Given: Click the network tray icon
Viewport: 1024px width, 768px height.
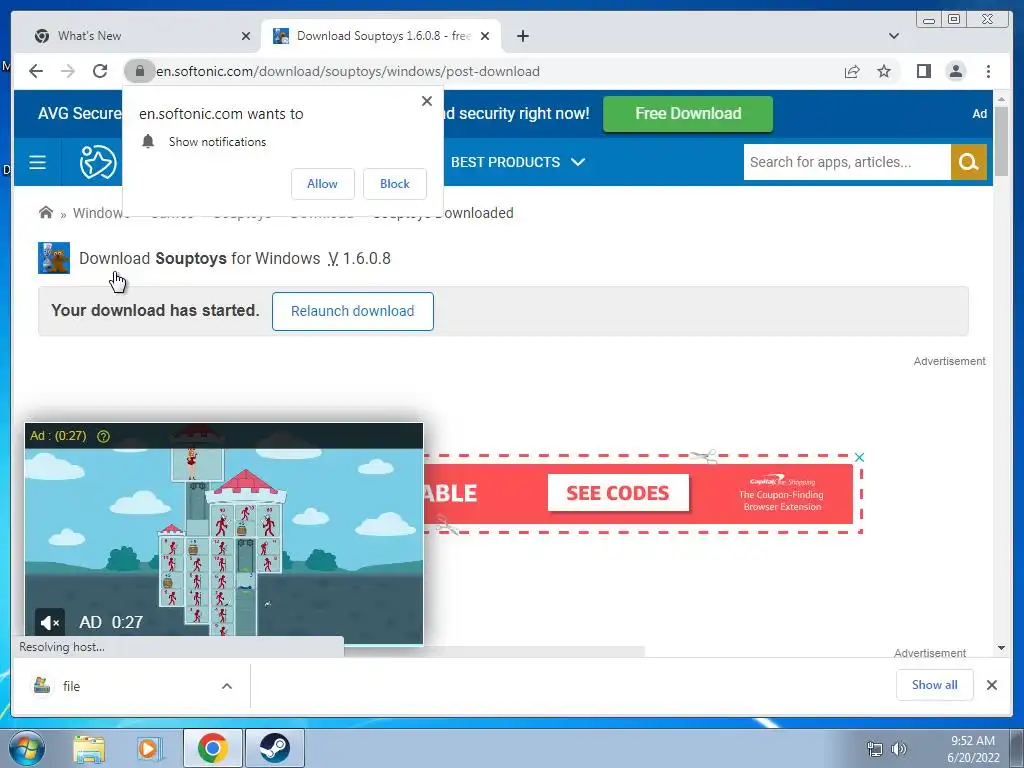Looking at the screenshot, I should tap(874, 748).
